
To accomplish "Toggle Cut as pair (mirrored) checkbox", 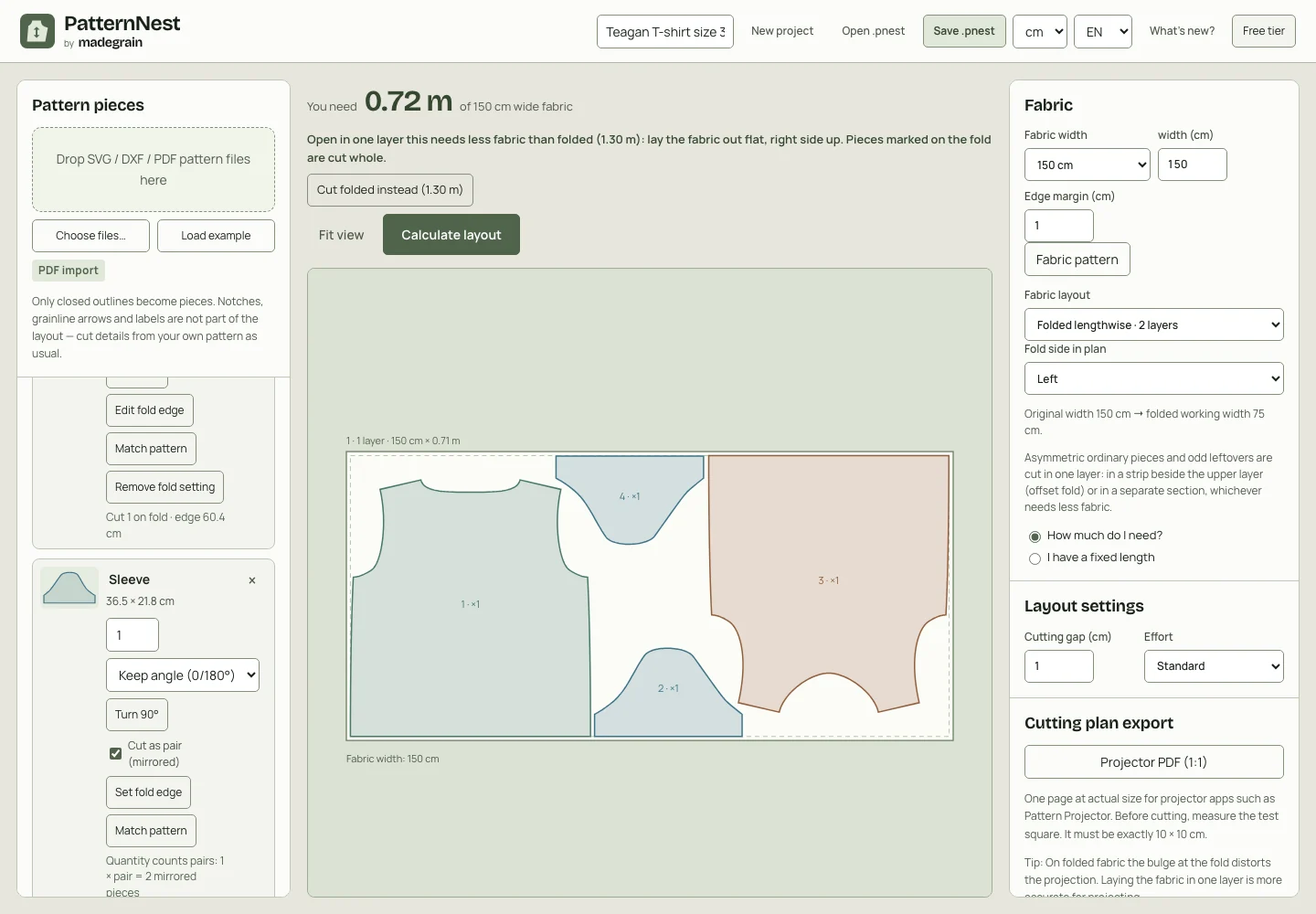I will click(x=115, y=753).
